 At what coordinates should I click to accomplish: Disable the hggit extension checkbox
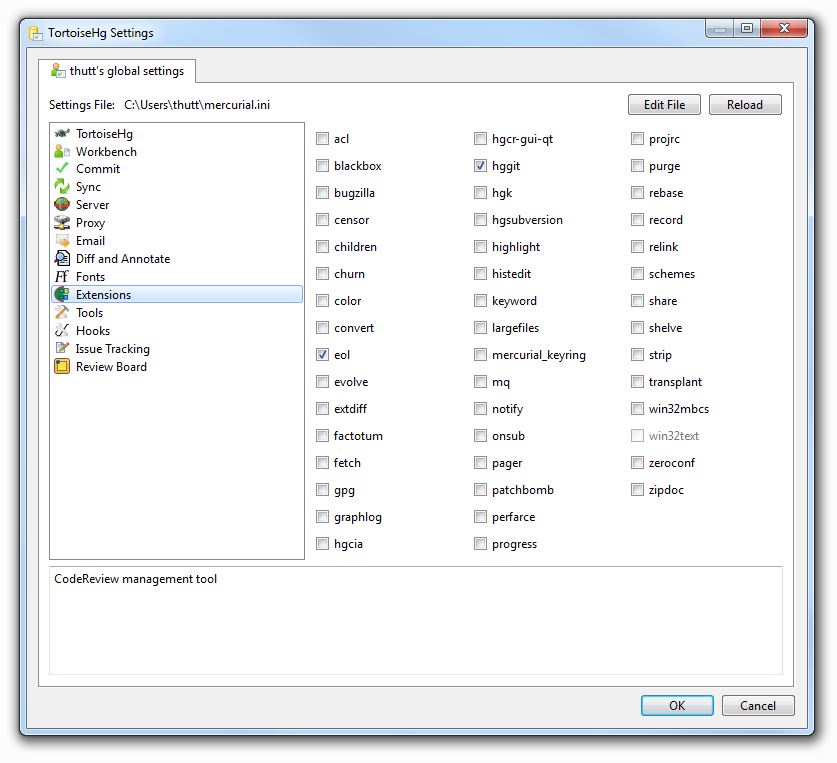point(480,166)
